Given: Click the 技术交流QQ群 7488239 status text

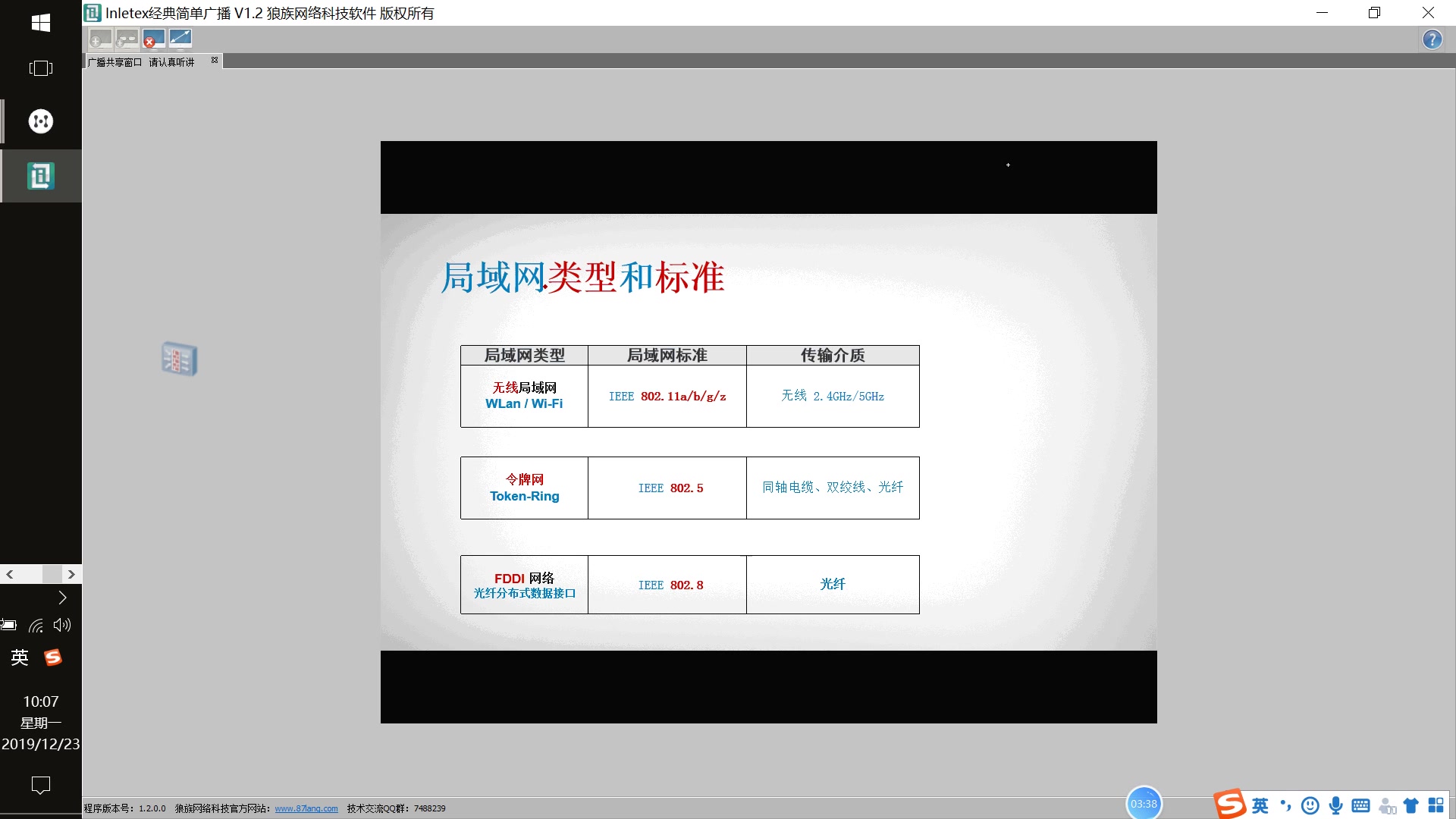Looking at the screenshot, I should pos(397,808).
